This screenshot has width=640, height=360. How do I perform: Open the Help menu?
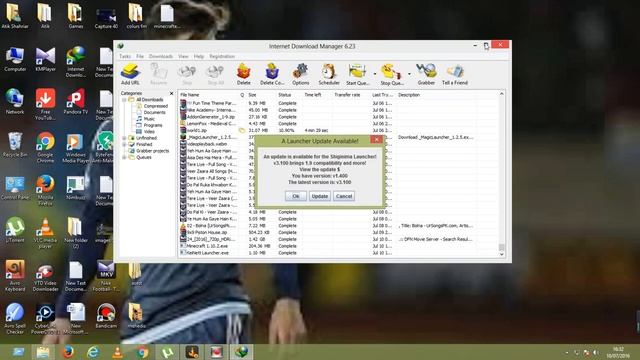[x=199, y=56]
